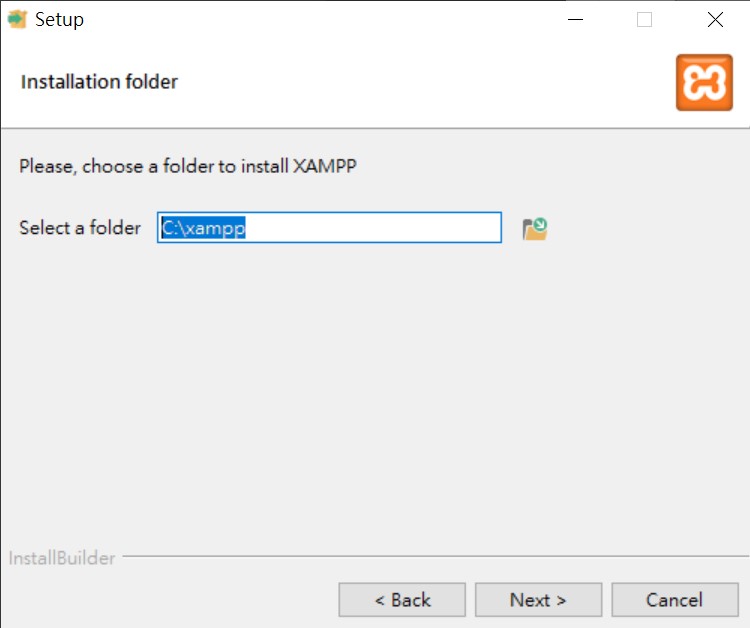
Task: Go to the previous step with Back
Action: [402, 600]
